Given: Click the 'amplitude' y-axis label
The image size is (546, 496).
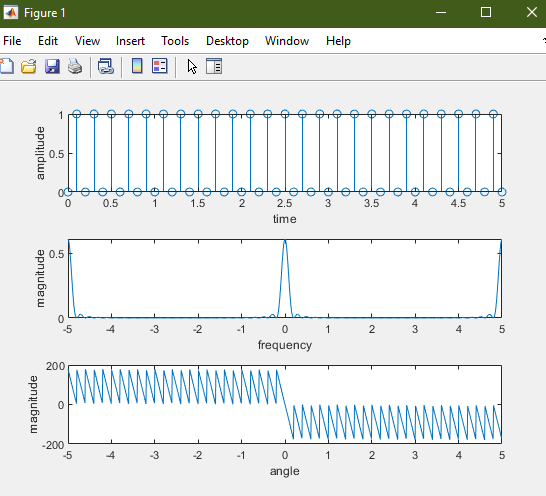Looking at the screenshot, I should [40, 153].
